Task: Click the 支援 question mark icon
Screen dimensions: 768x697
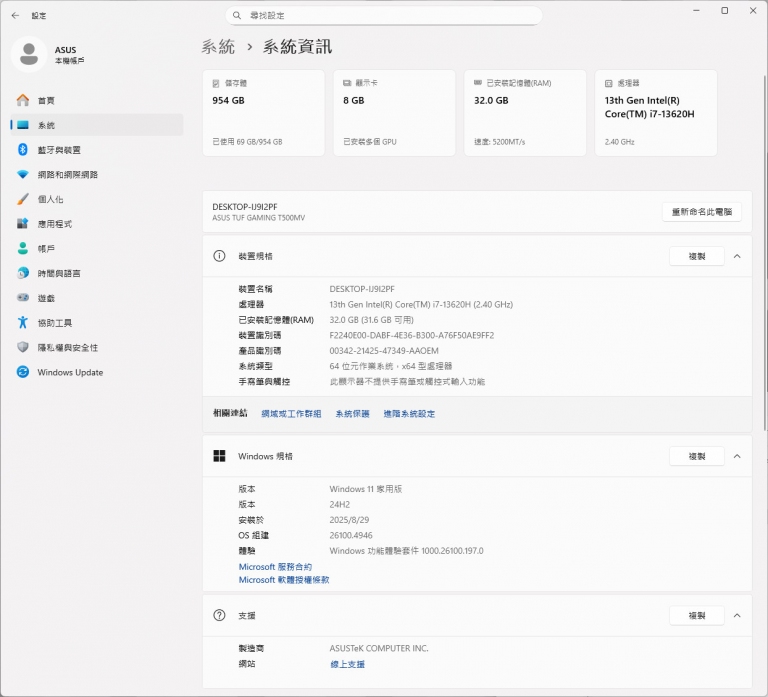Action: (x=219, y=615)
